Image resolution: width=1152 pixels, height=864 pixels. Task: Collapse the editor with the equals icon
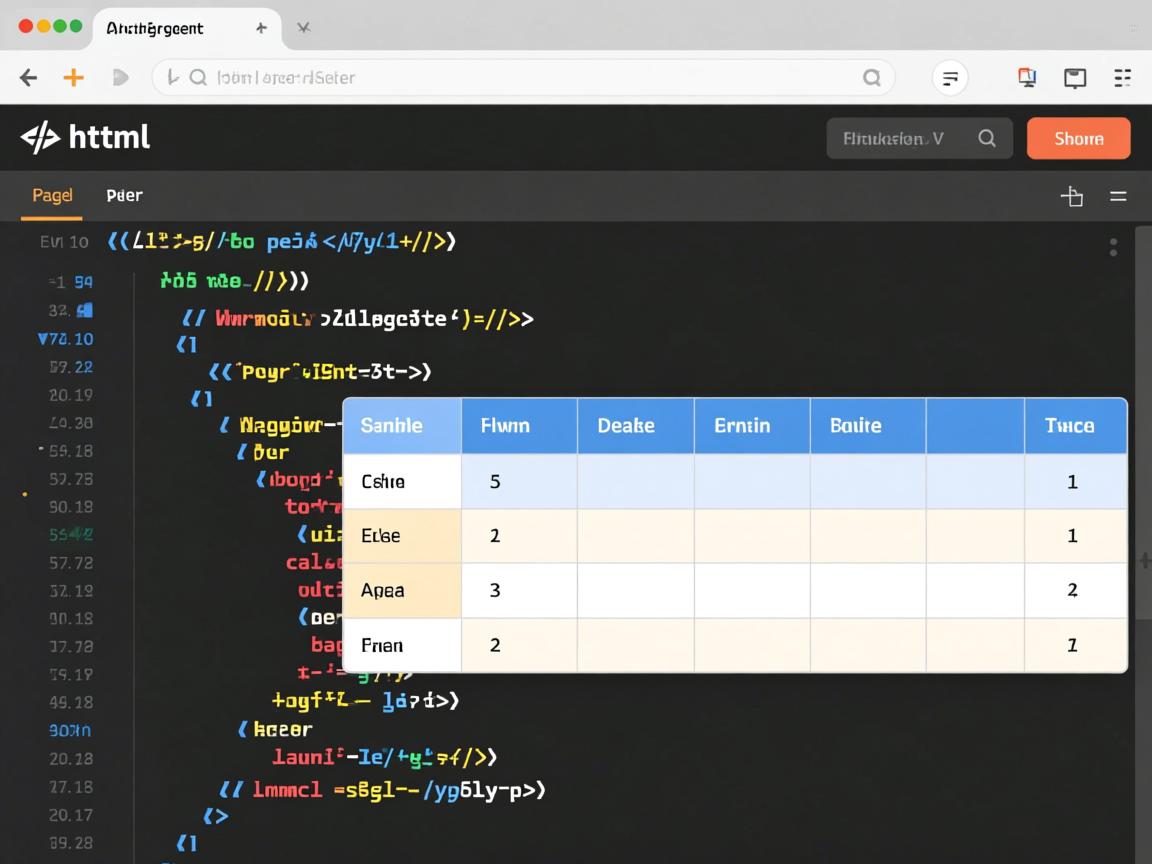coord(1118,196)
